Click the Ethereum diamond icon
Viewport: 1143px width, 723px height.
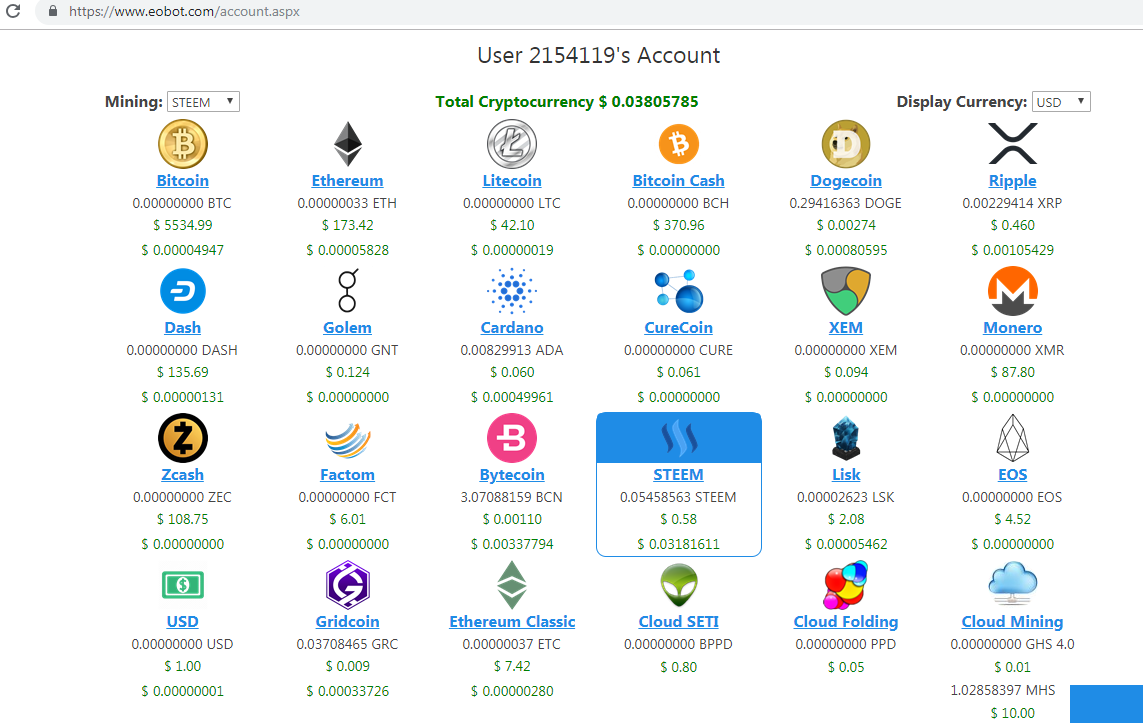click(348, 144)
